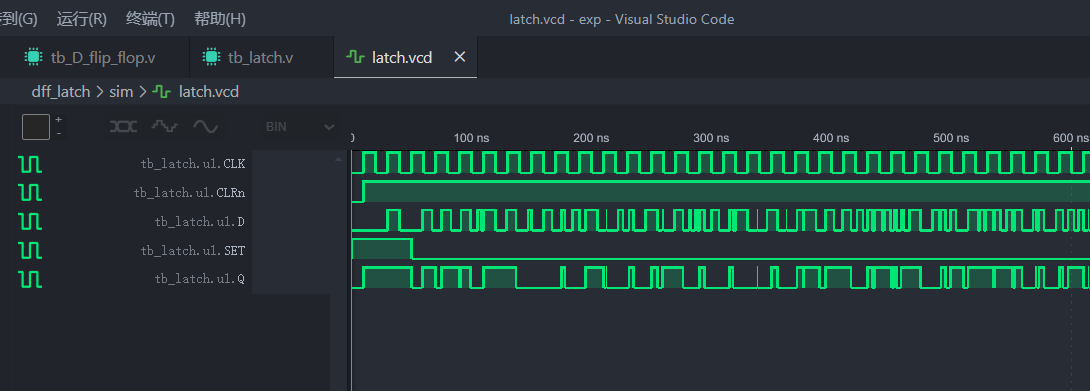
Task: Click dff_latch in the breadcrumb
Action: pyautogui.click(x=60, y=91)
